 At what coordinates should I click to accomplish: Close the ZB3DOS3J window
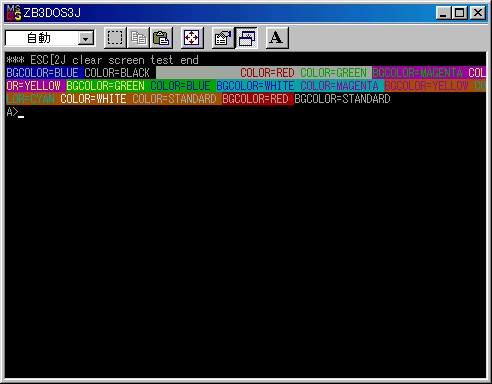point(478,13)
